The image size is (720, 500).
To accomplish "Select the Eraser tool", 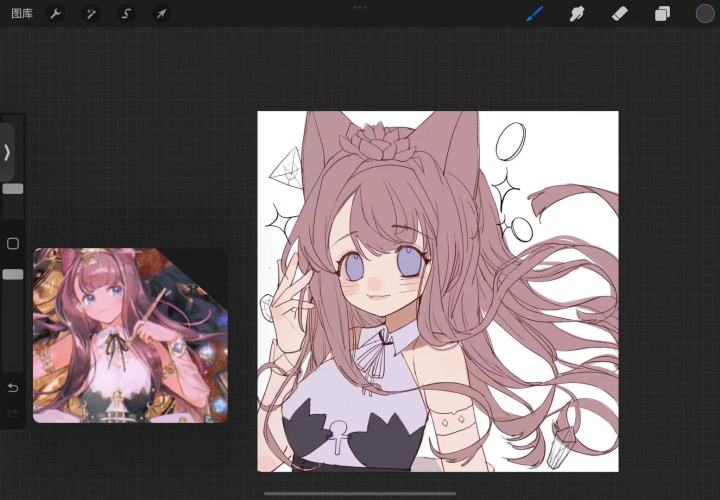I will pos(619,14).
